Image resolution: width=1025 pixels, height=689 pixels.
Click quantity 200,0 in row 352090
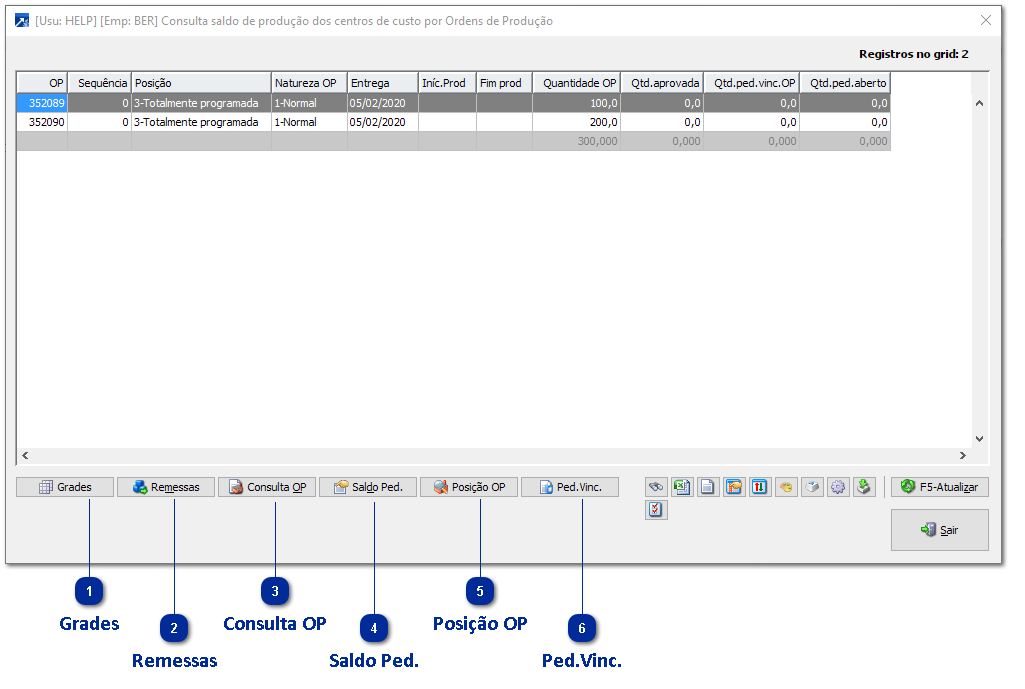tap(577, 122)
